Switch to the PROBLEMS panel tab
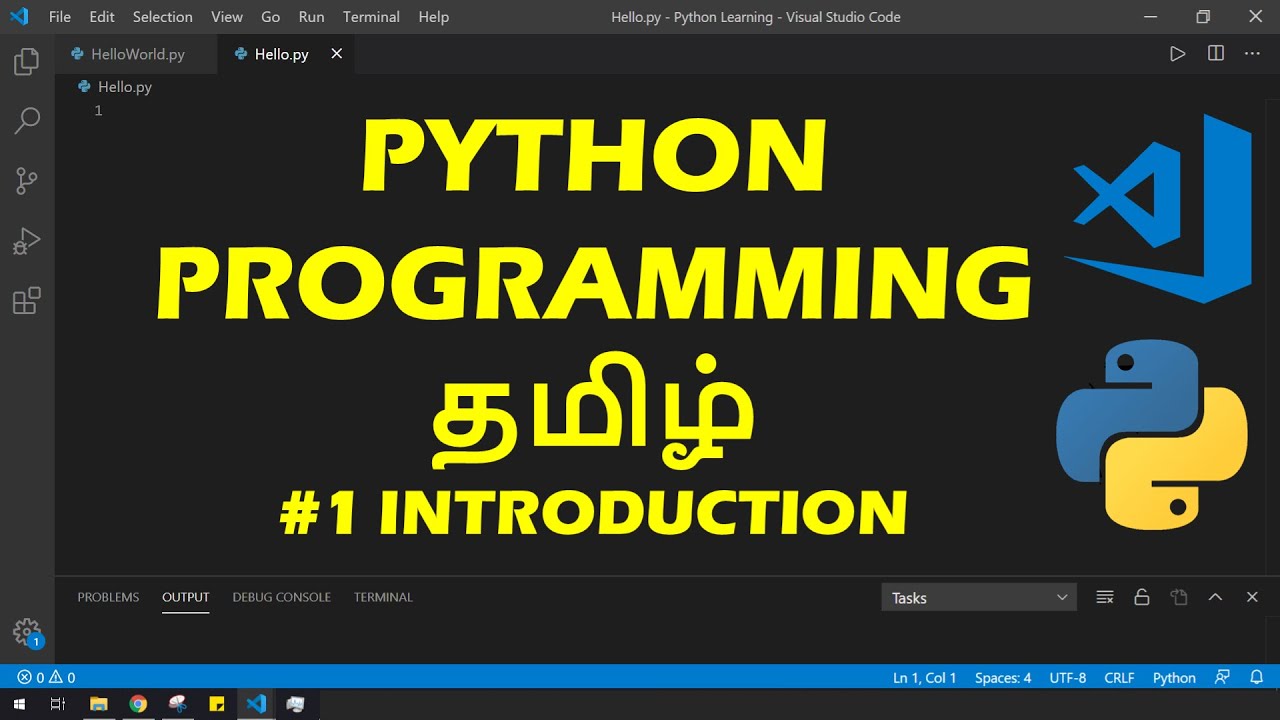The image size is (1280, 720). (x=108, y=597)
